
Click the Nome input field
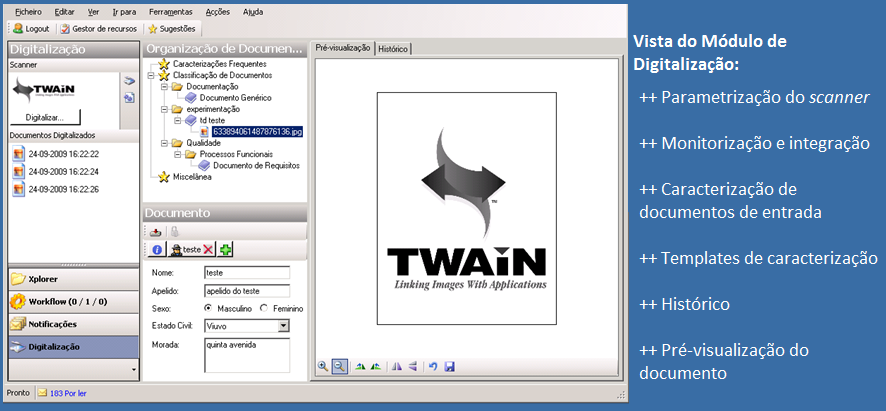pos(247,272)
